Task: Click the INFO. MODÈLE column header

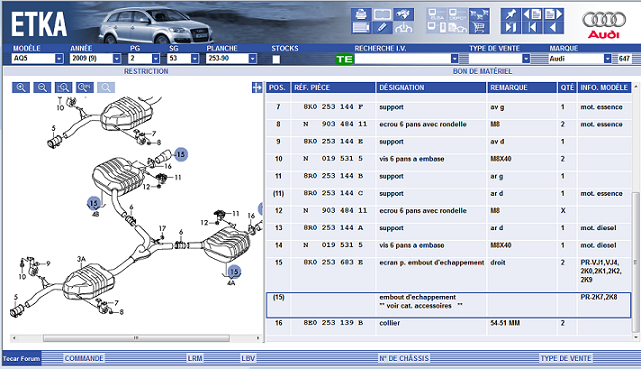Action: click(x=604, y=87)
